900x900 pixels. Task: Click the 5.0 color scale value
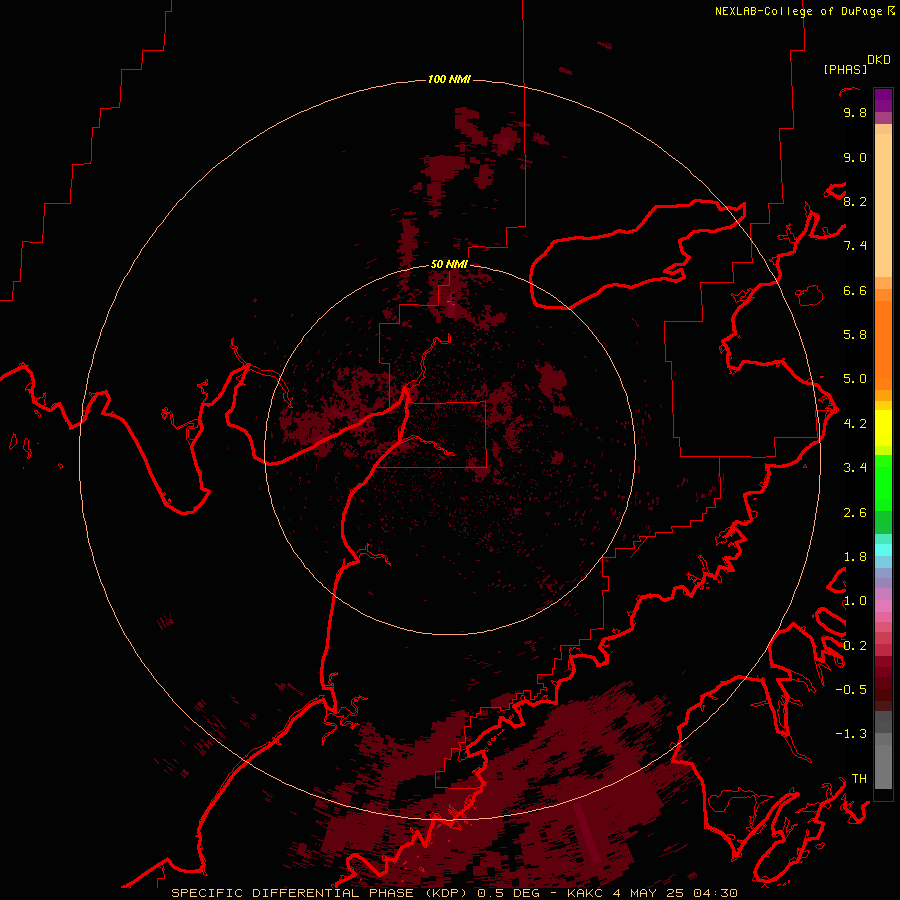pyautogui.click(x=855, y=379)
